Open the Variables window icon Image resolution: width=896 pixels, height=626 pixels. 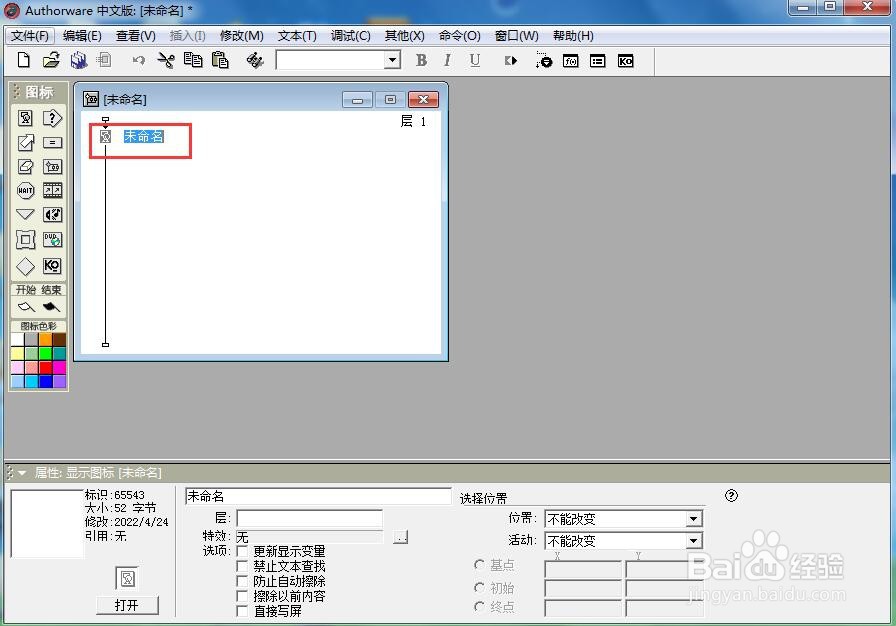pos(598,61)
